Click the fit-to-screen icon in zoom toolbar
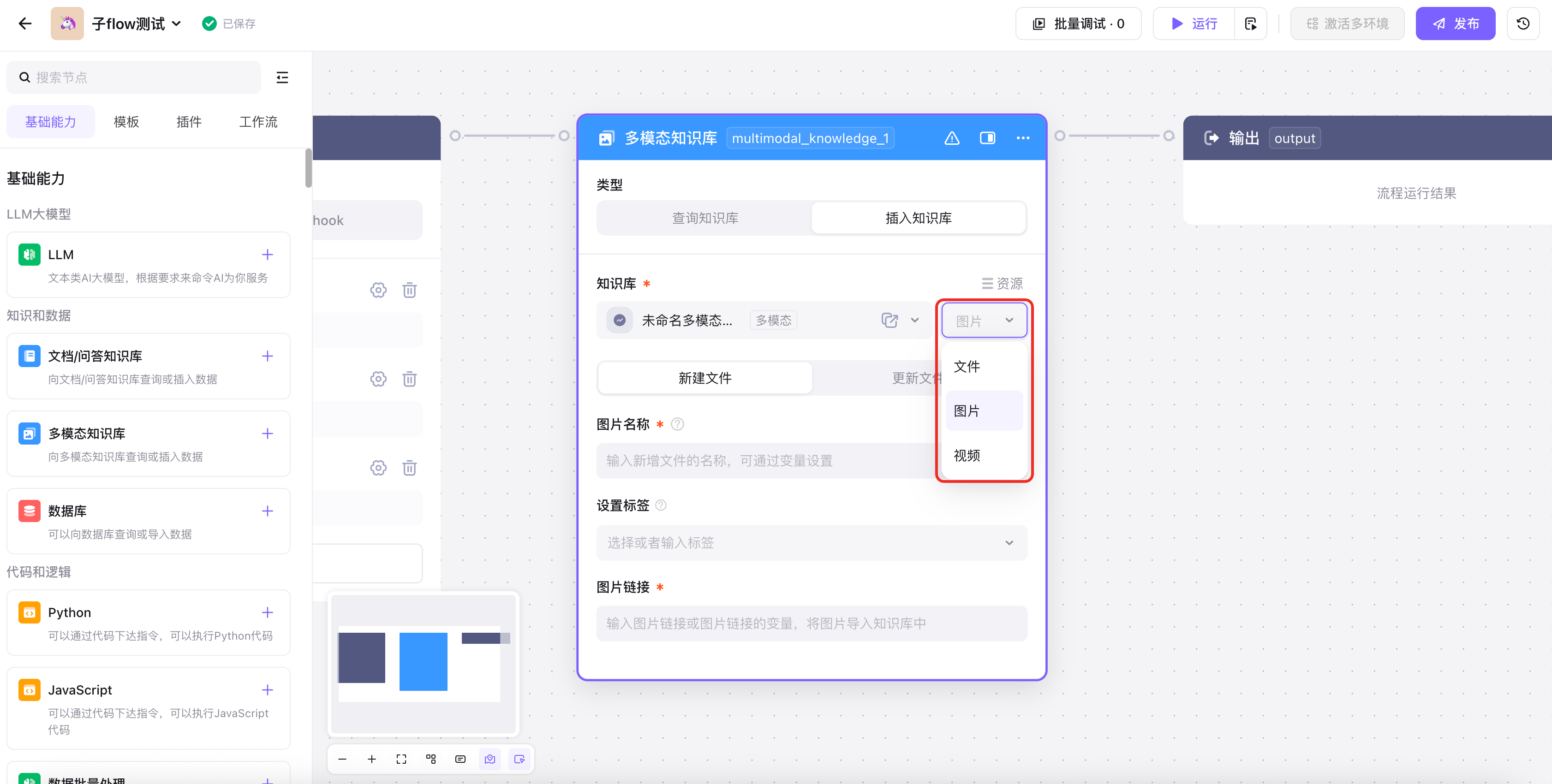The width and height of the screenshot is (1552, 784). pyautogui.click(x=401, y=759)
